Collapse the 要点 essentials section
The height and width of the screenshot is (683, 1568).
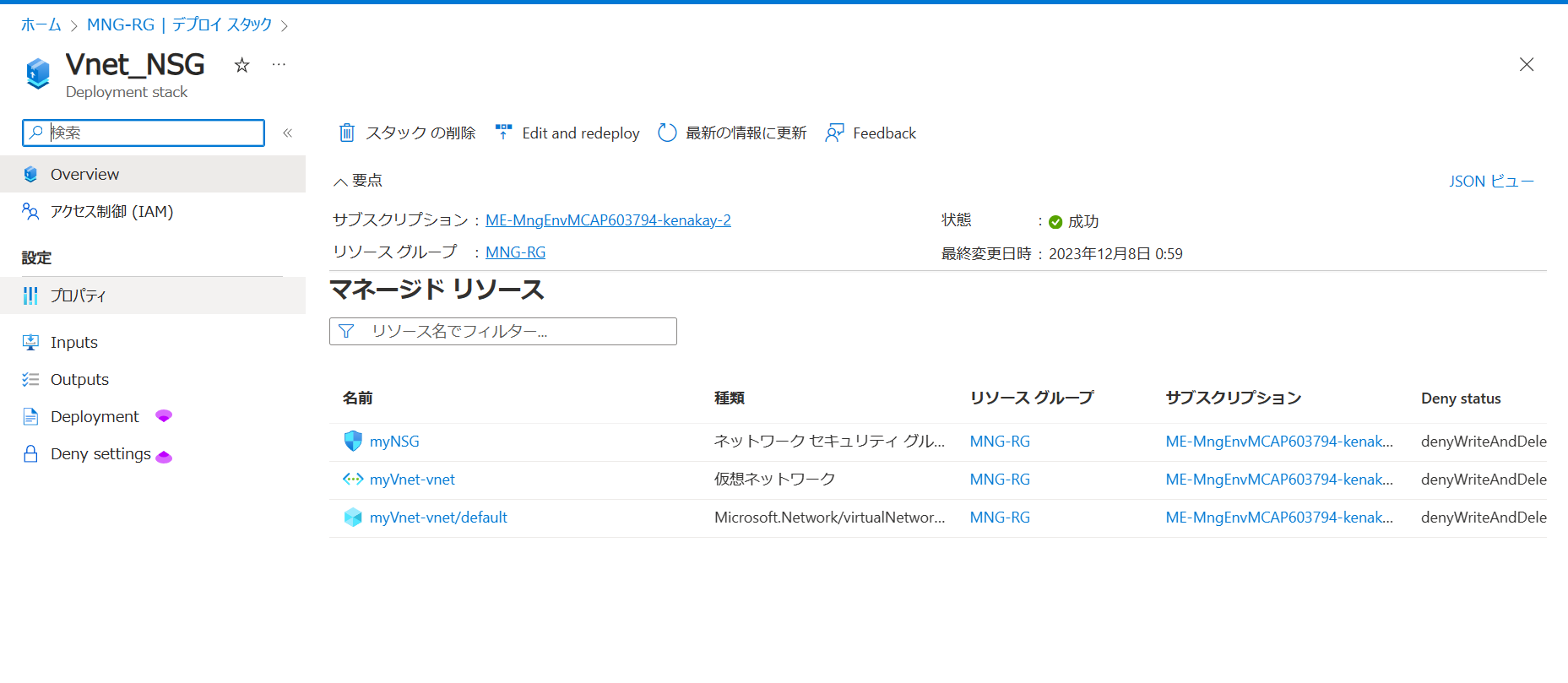tap(358, 181)
